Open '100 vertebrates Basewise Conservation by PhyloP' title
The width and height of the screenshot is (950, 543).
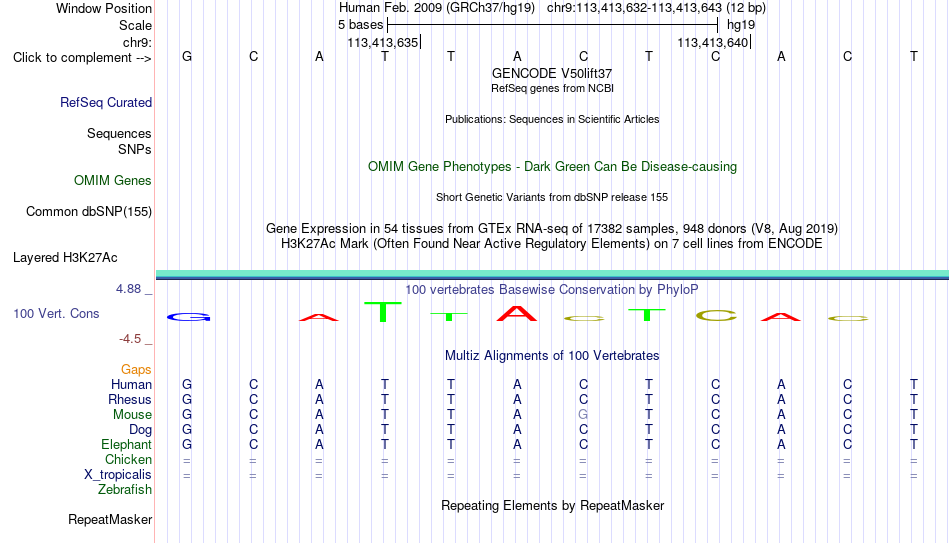coord(552,290)
